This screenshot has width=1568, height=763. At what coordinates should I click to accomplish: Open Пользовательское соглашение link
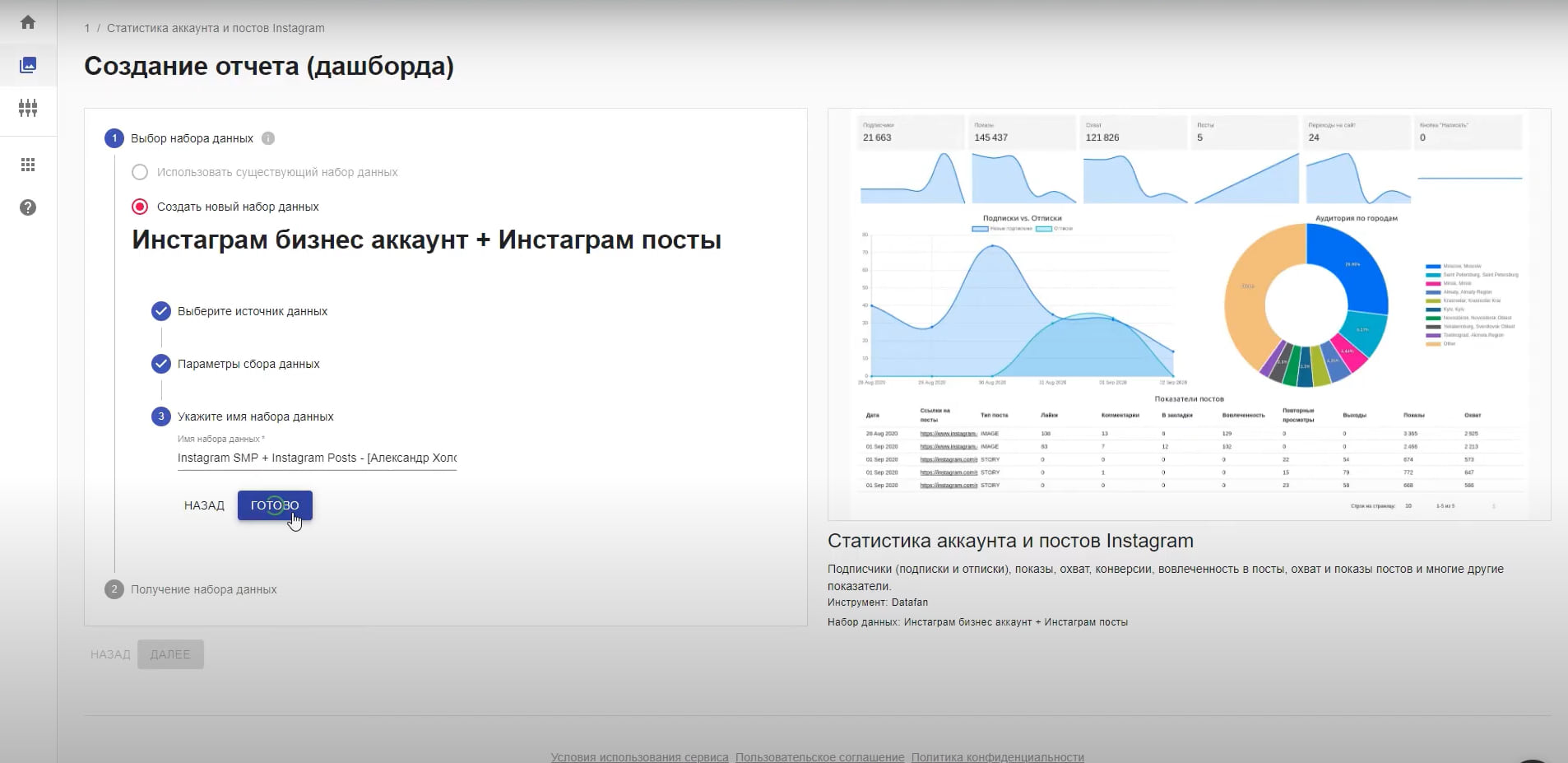(819, 757)
